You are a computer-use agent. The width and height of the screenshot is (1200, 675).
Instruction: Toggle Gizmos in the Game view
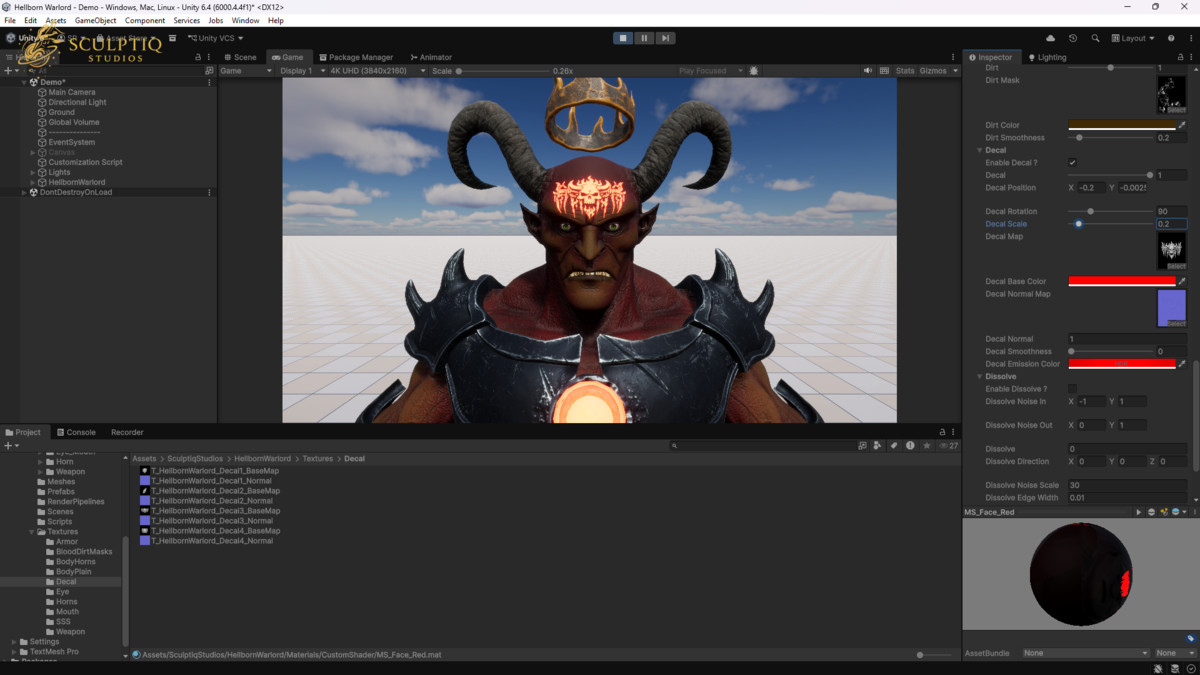[x=932, y=71]
